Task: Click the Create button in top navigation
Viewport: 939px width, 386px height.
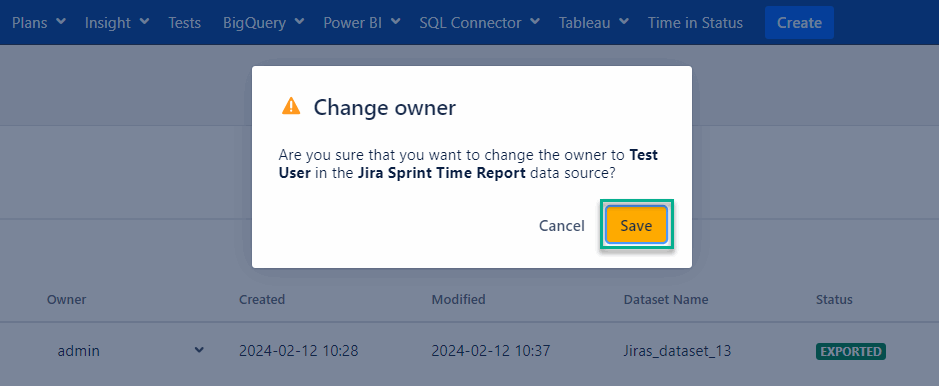Action: pos(799,23)
